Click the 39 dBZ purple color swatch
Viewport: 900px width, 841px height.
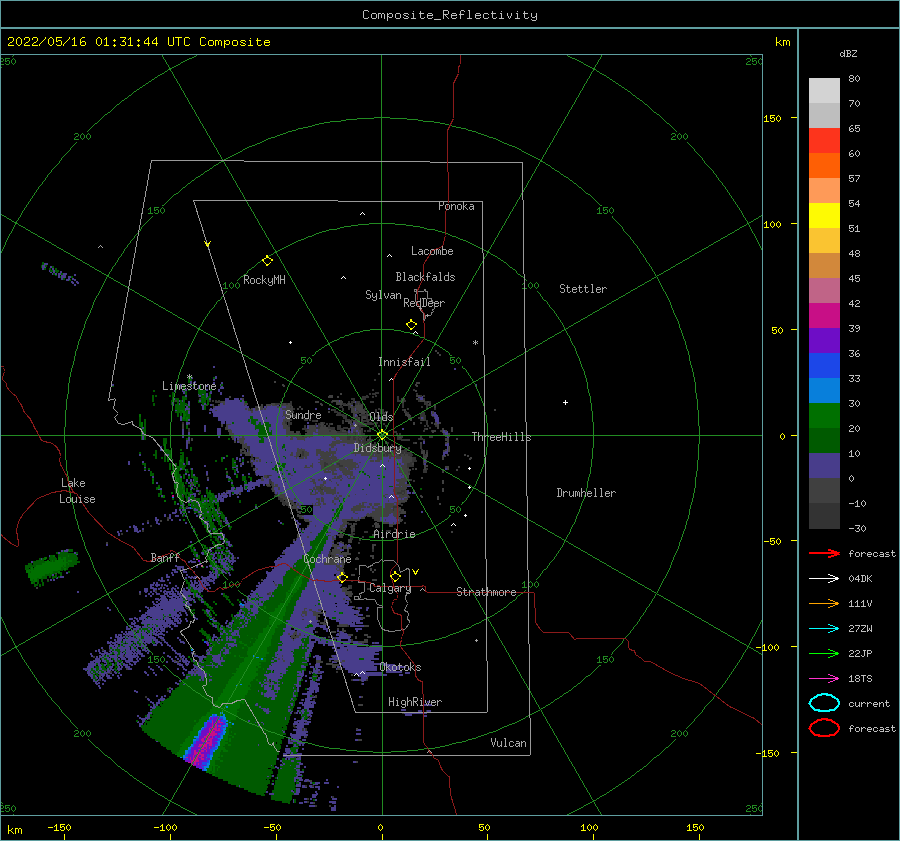(x=824, y=341)
